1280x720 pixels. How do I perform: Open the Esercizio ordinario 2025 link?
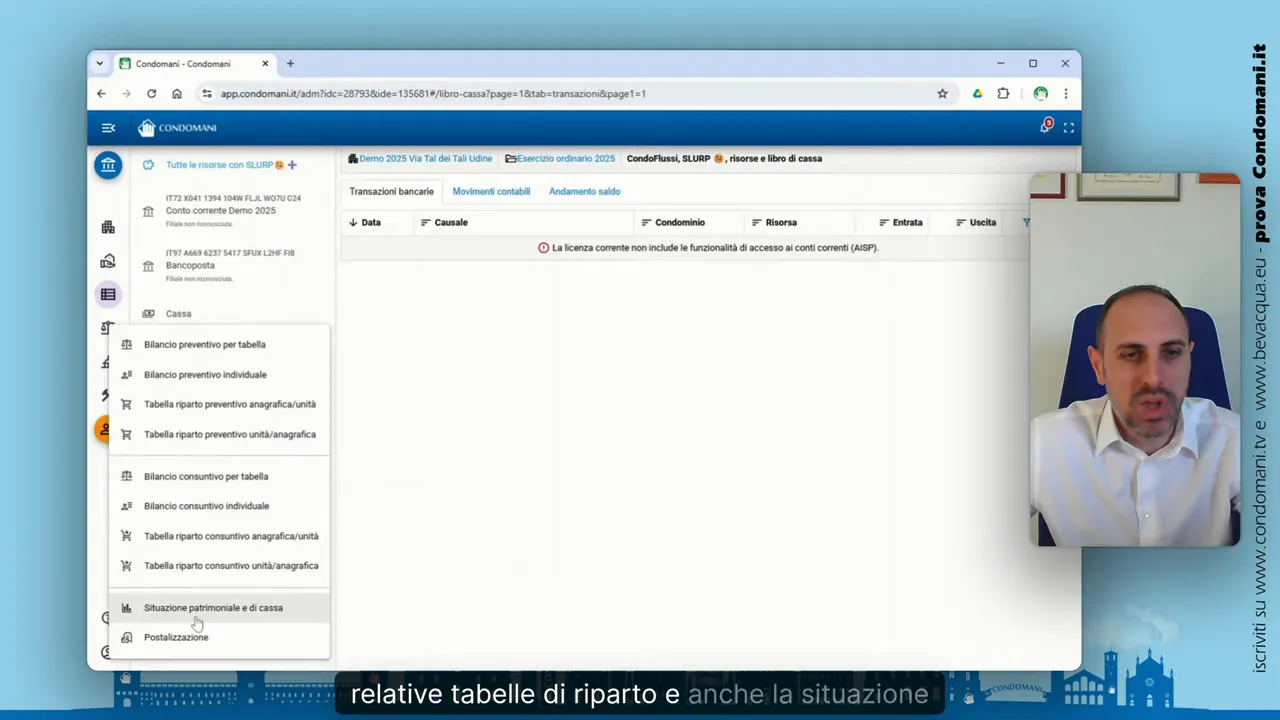565,158
